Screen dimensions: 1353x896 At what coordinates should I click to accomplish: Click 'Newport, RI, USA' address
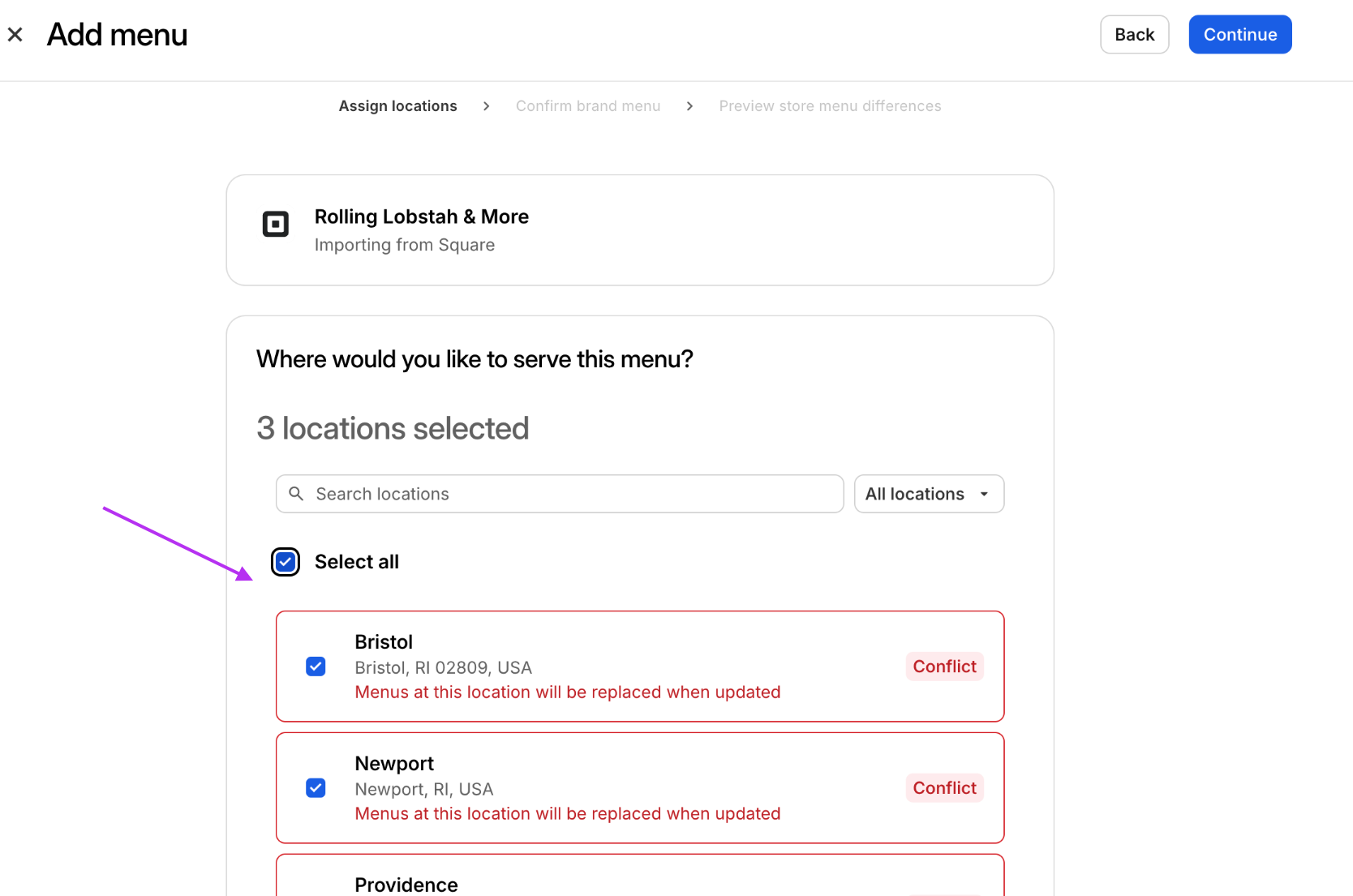(x=423, y=789)
